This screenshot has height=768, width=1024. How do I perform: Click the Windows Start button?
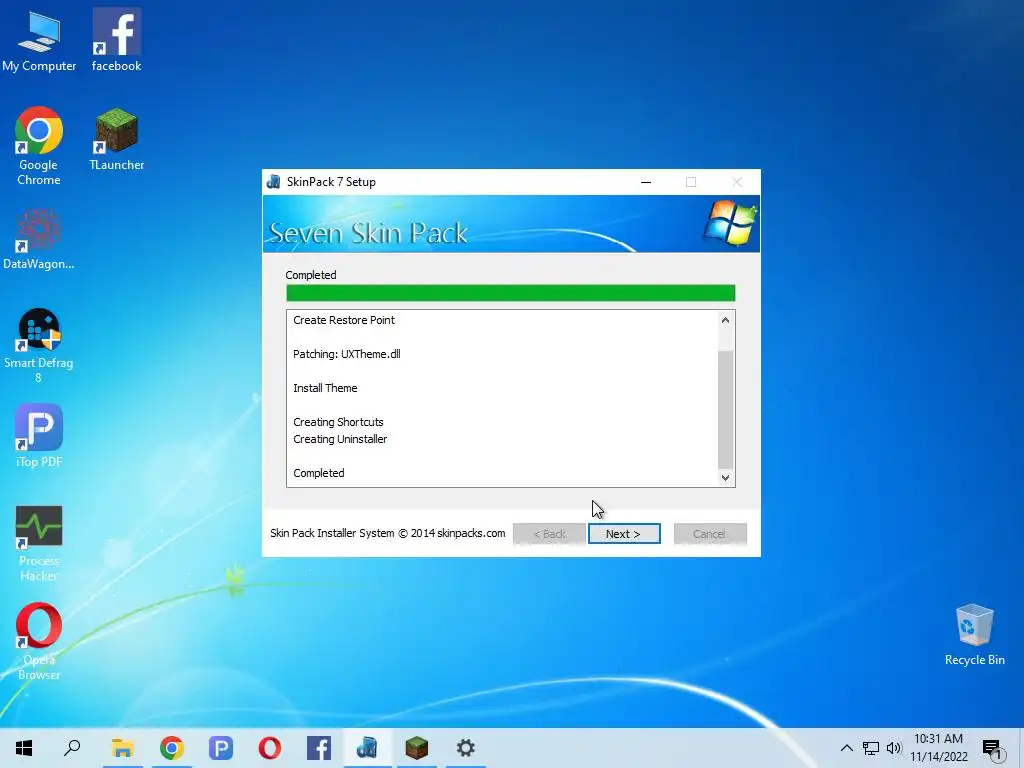(24, 748)
